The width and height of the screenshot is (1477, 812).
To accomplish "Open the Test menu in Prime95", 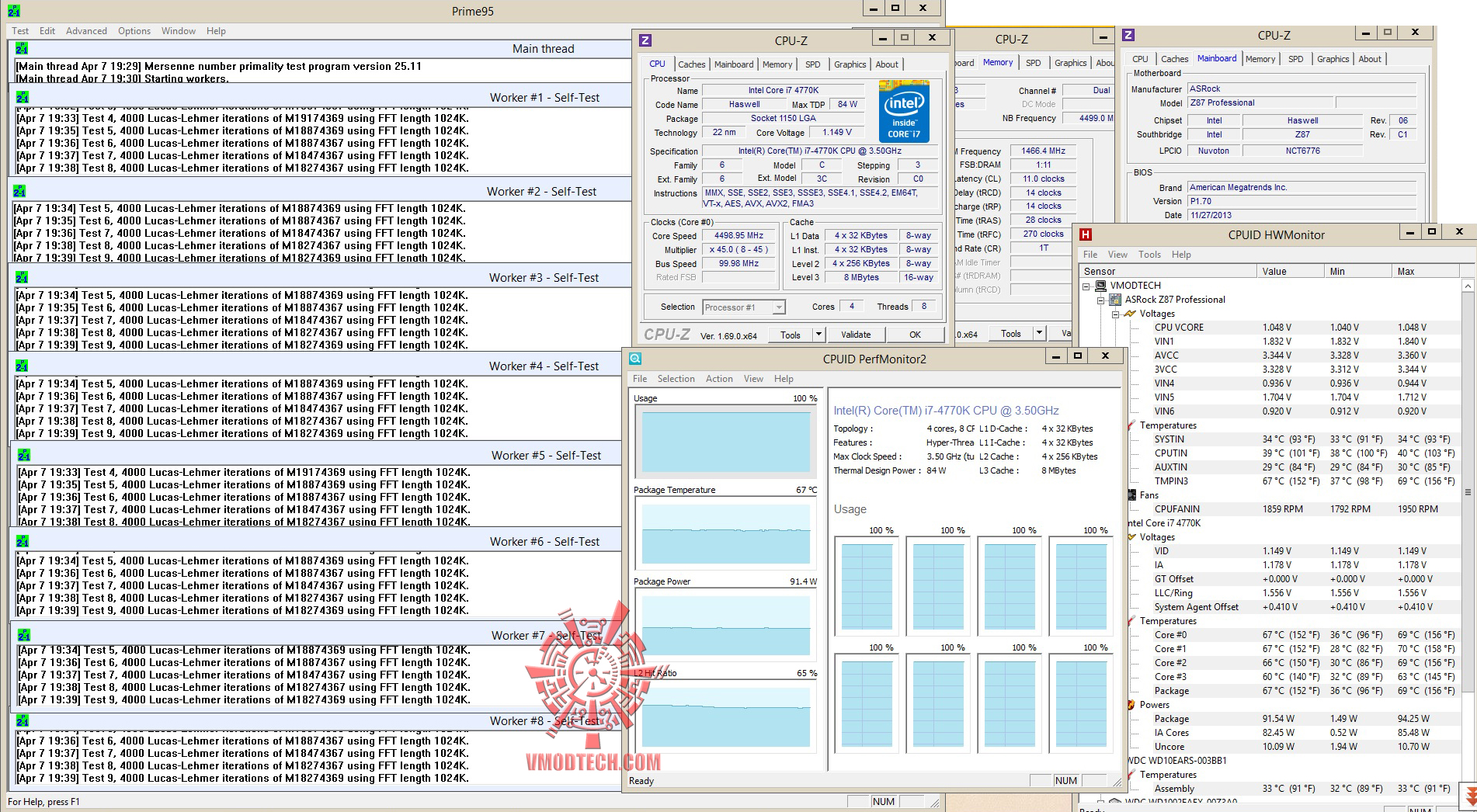I will coord(20,31).
